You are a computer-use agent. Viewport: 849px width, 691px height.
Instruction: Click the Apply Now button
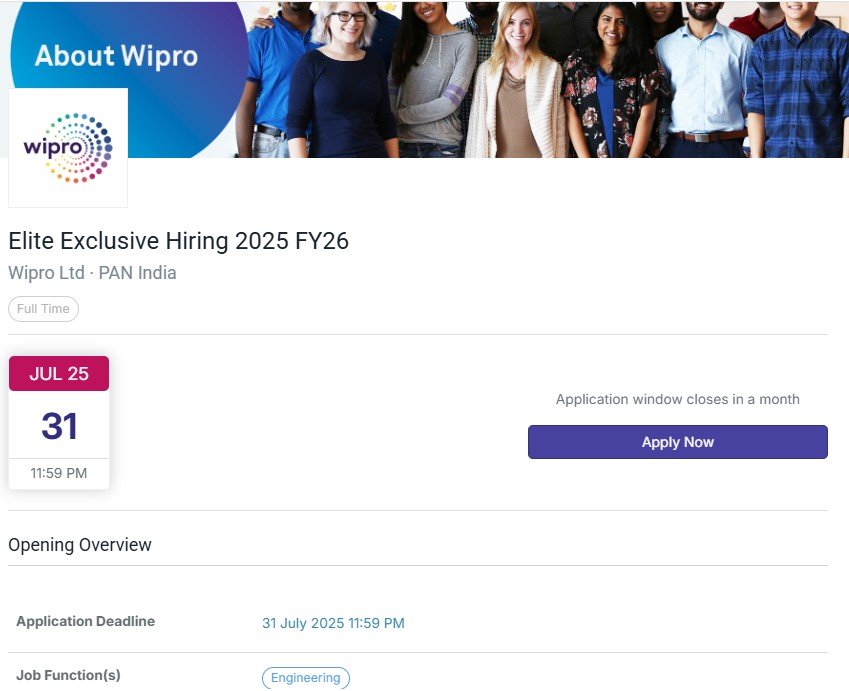click(677, 442)
